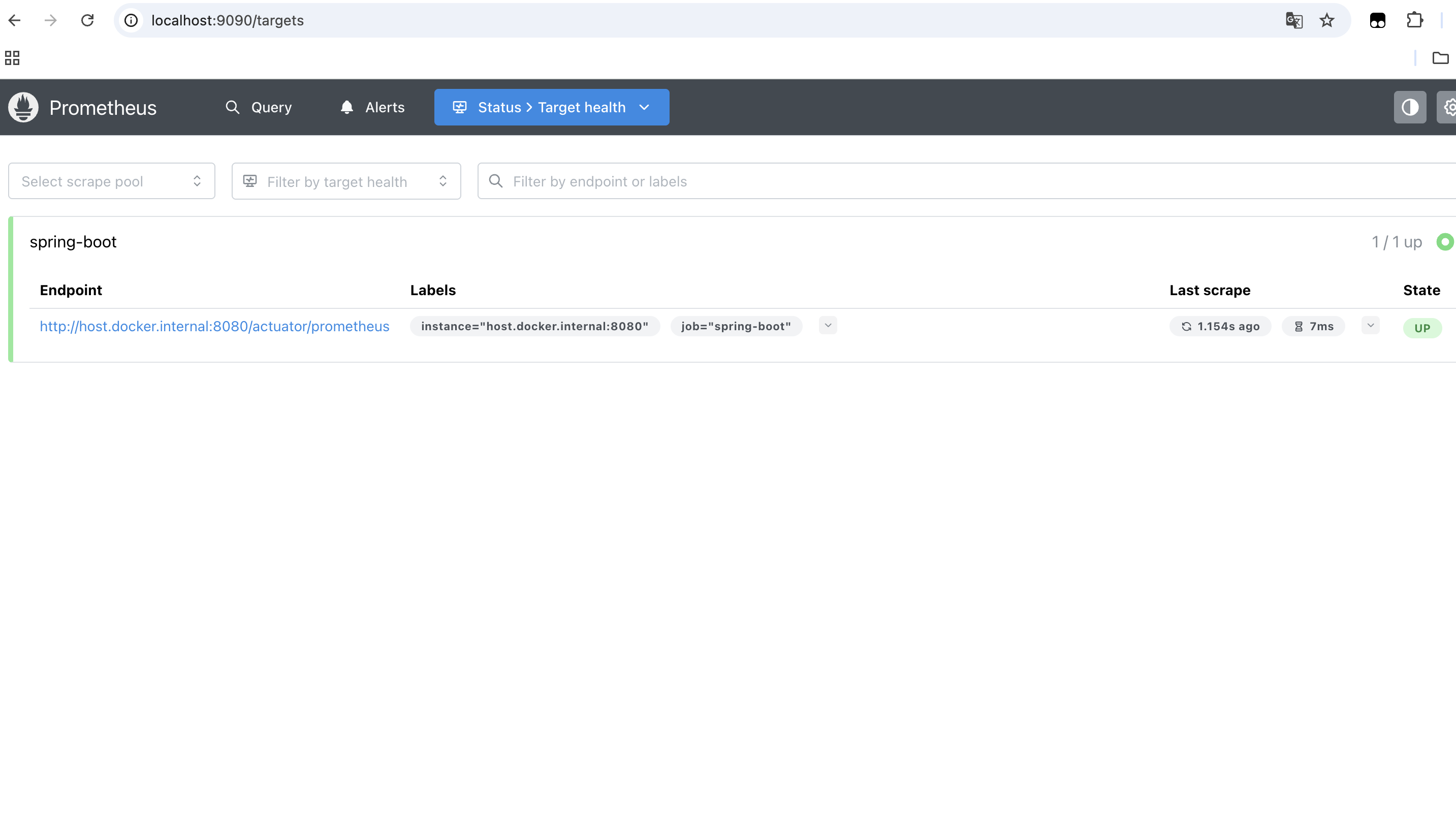Click the Filter by endpoint or labels field

962,181
